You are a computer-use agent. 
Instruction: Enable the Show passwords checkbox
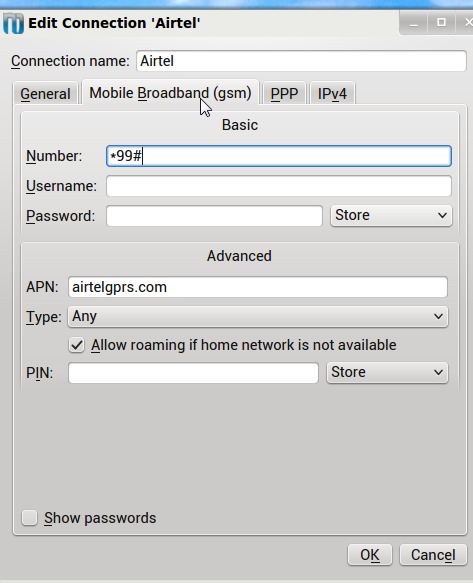click(x=29, y=518)
